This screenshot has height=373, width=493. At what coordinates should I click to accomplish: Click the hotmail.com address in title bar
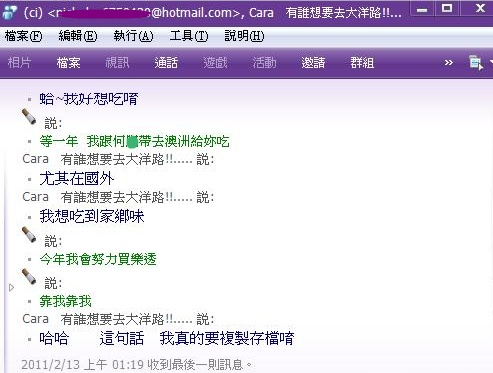(145, 13)
